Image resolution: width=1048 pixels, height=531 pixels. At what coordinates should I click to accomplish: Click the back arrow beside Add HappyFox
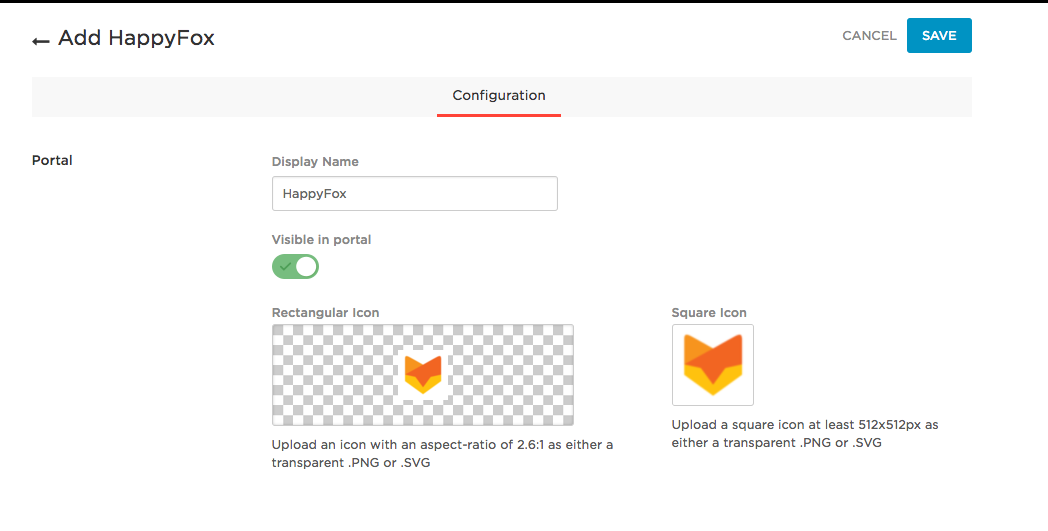(x=41, y=41)
